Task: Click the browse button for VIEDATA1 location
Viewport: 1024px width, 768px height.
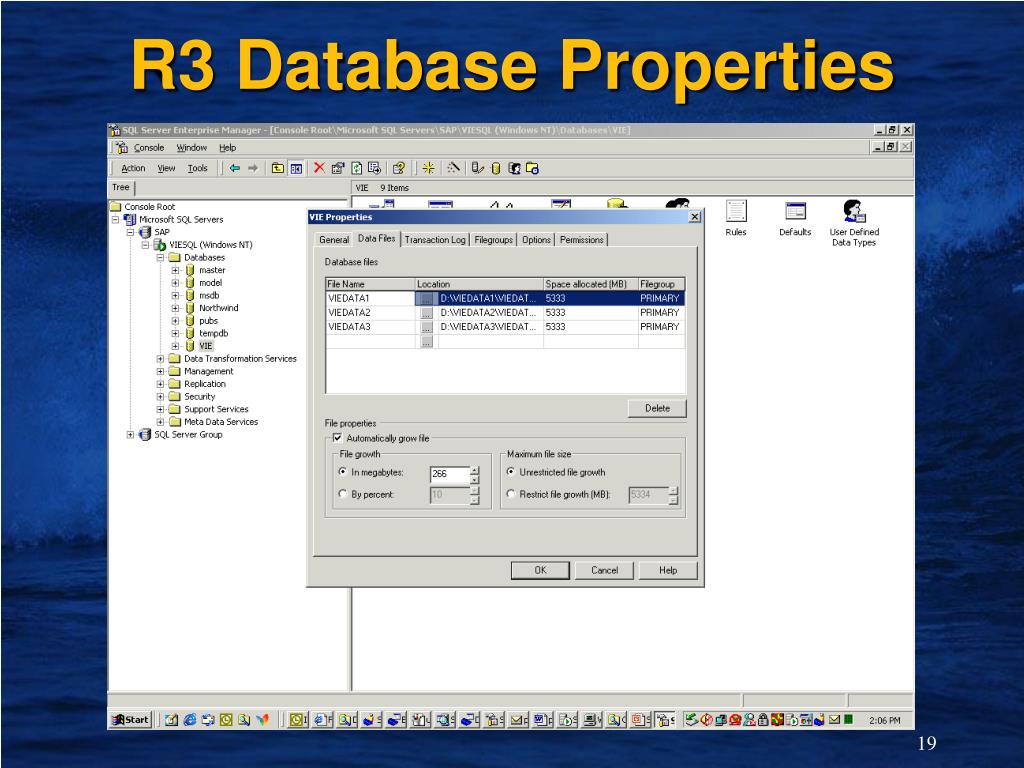Action: point(426,298)
